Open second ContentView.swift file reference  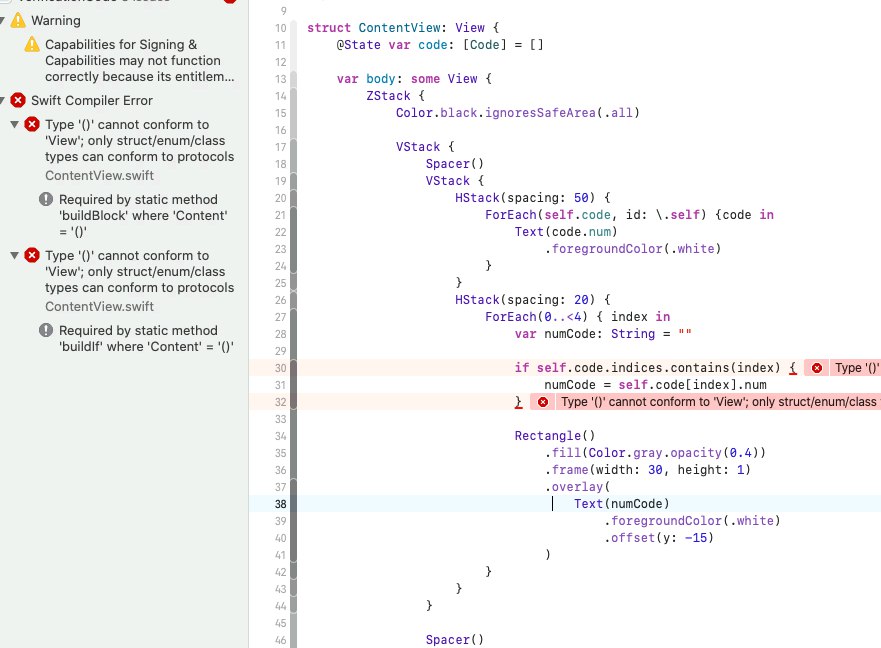99,306
